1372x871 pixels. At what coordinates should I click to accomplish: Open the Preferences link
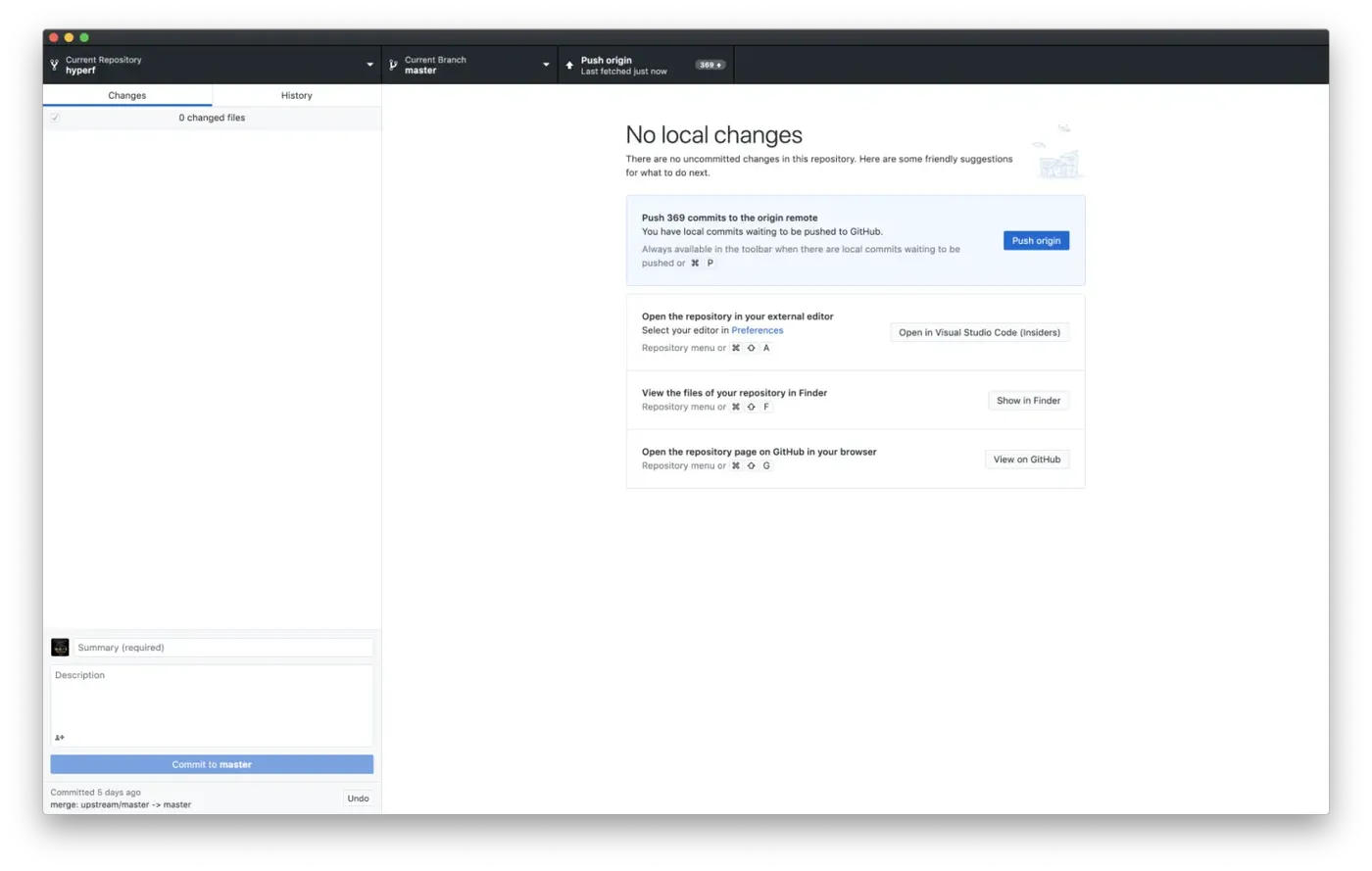757,330
